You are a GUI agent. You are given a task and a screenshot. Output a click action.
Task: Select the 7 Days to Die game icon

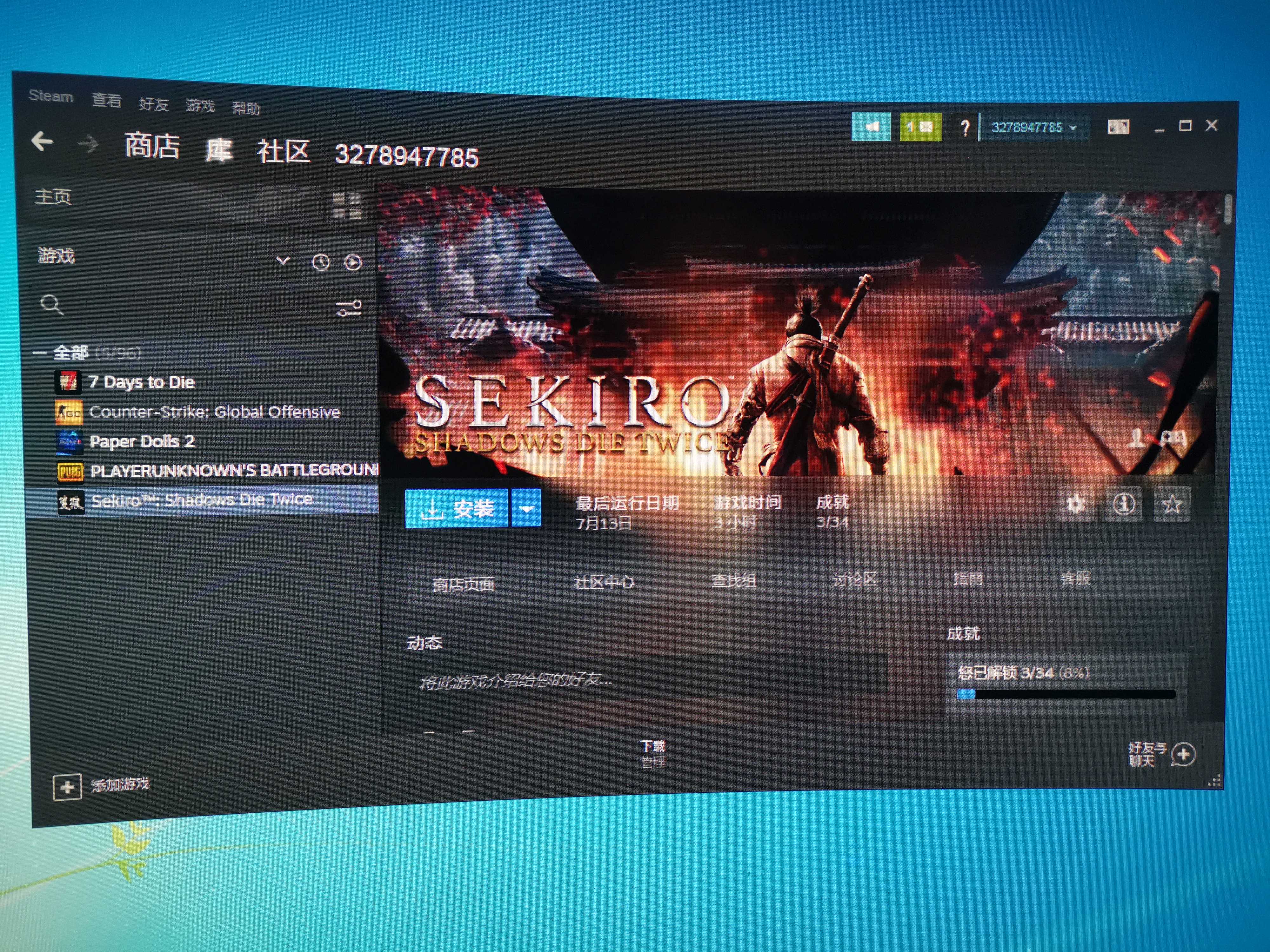point(68,382)
